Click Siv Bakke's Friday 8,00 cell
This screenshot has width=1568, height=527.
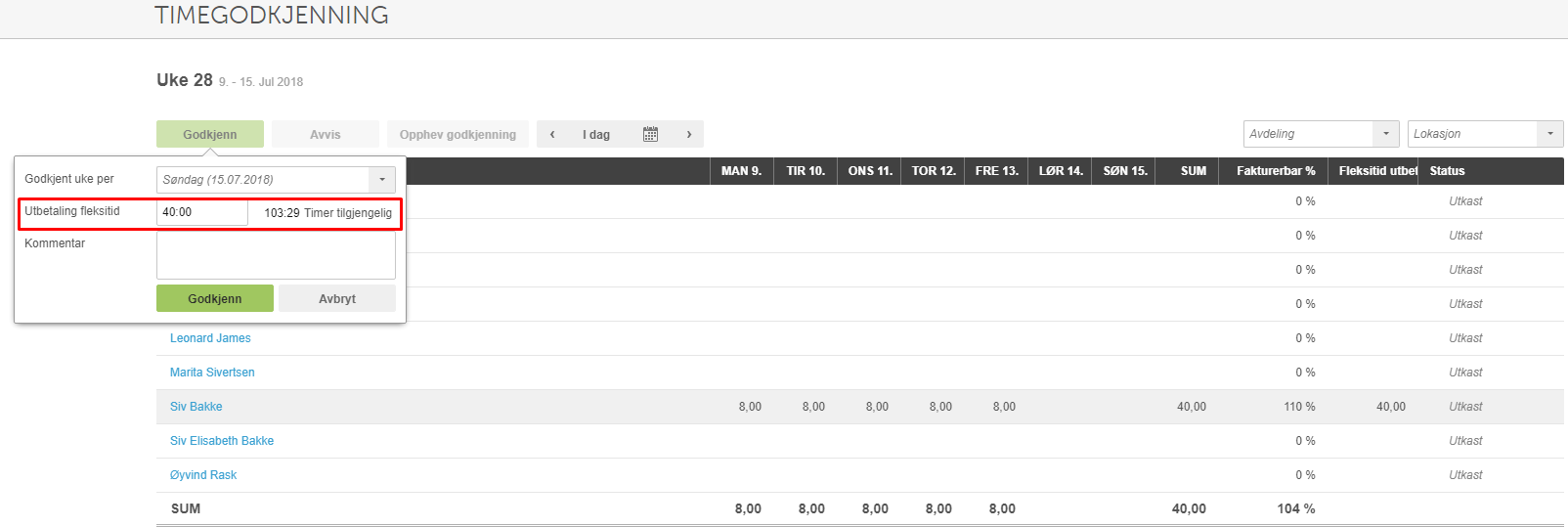pyautogui.click(x=1004, y=407)
